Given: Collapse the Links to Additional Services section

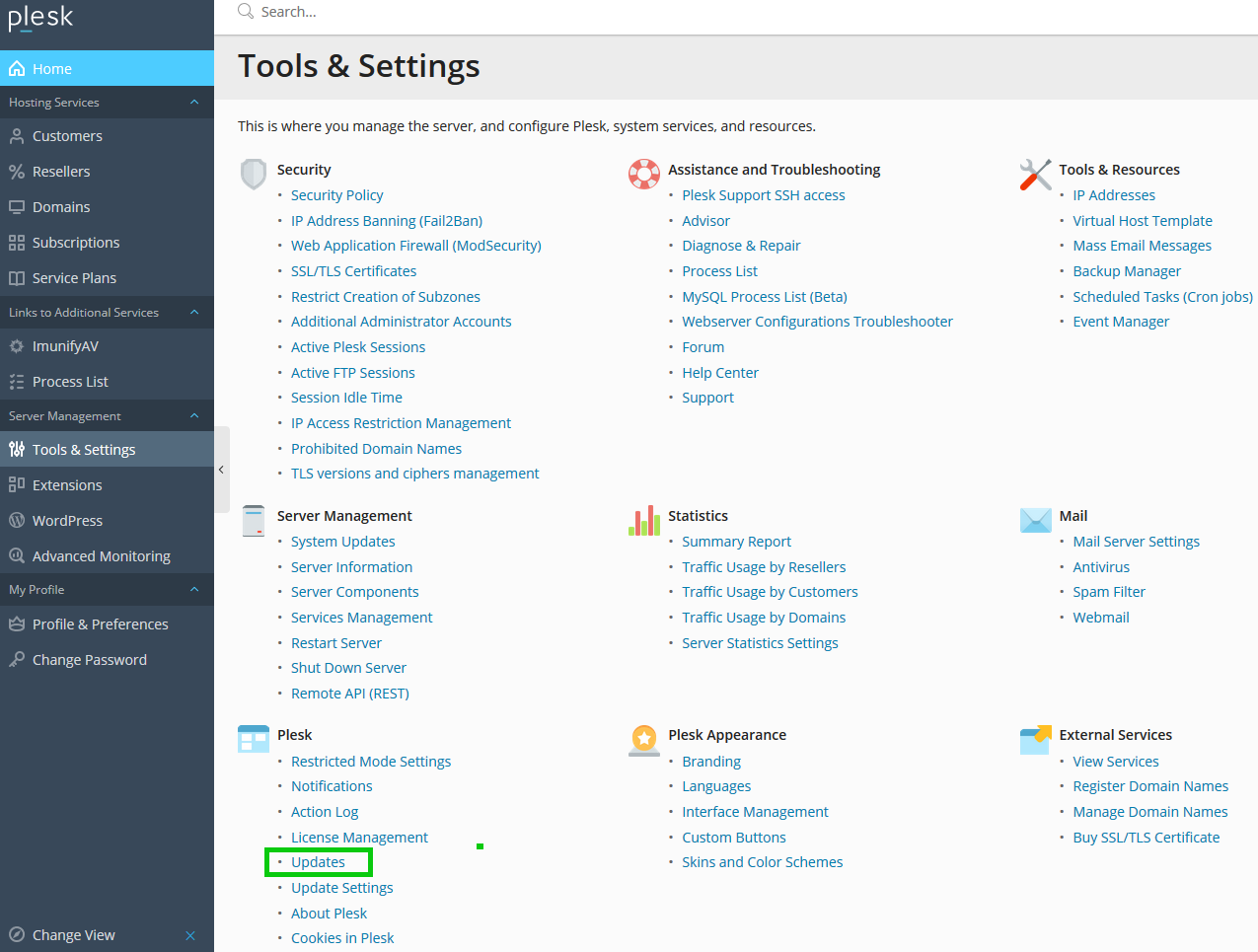Looking at the screenshot, I should [x=194, y=313].
